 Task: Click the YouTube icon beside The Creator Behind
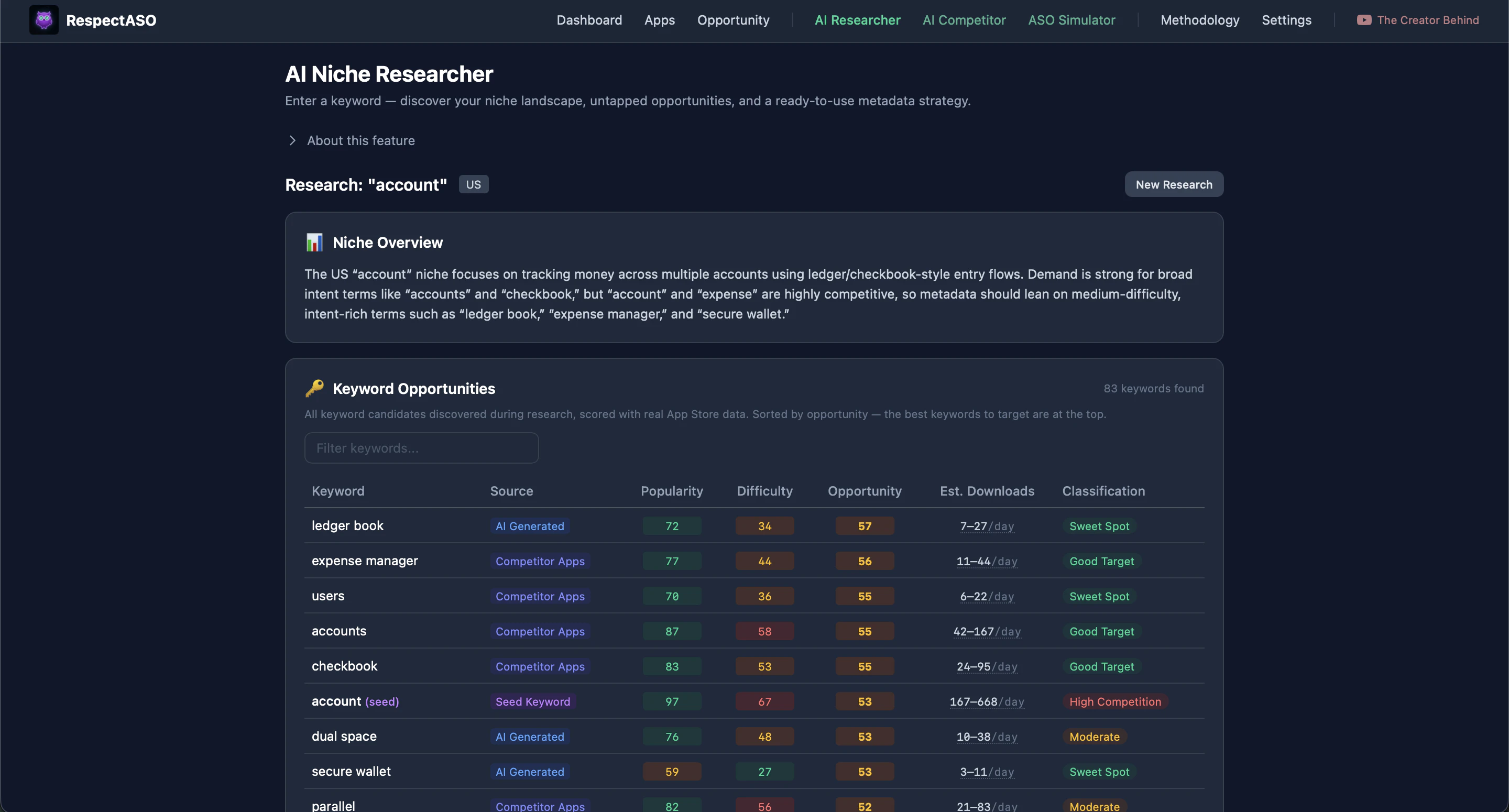point(1364,20)
